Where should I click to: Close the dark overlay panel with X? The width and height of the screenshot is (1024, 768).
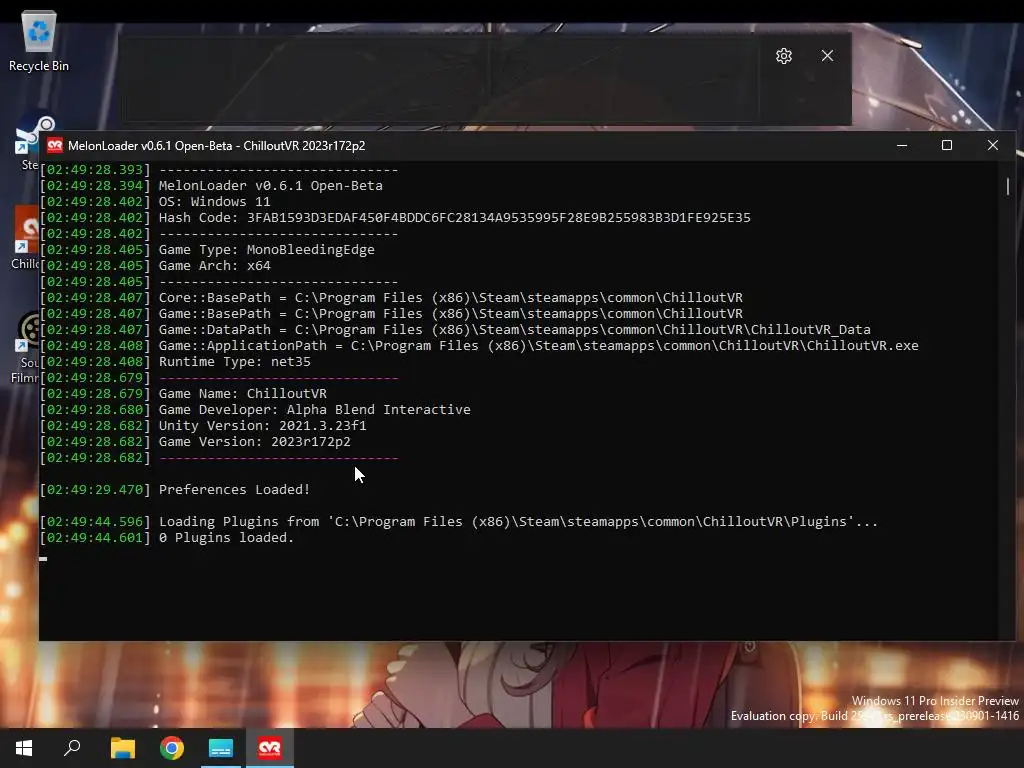[827, 56]
